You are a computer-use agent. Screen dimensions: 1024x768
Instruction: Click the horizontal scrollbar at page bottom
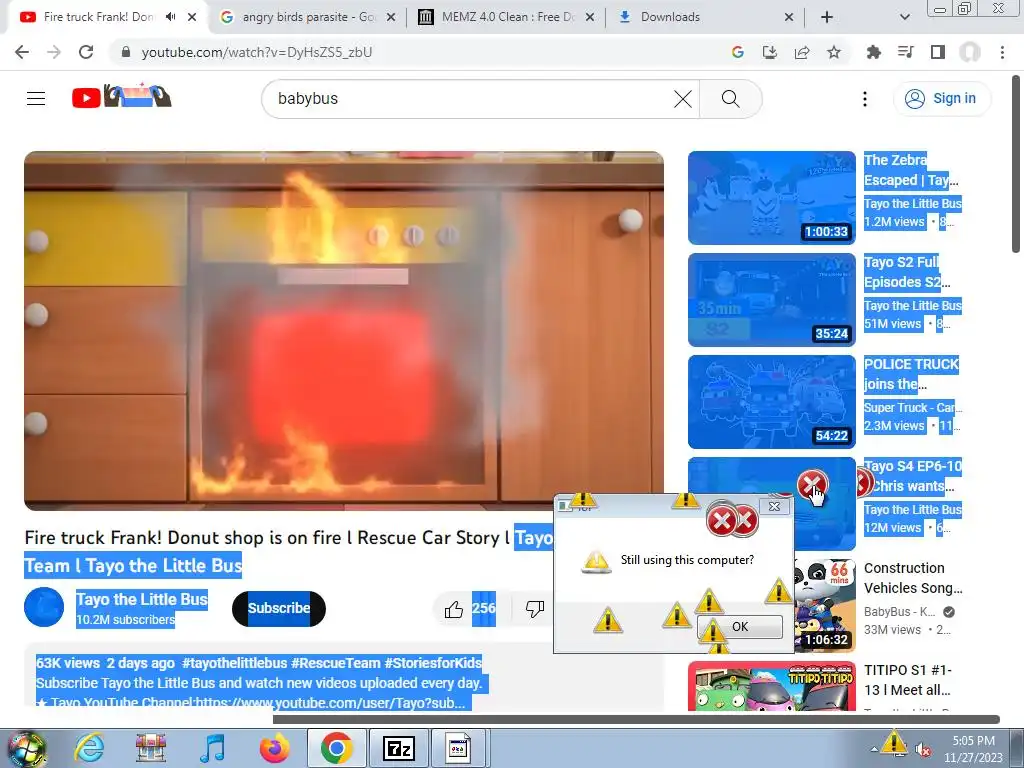[x=636, y=720]
